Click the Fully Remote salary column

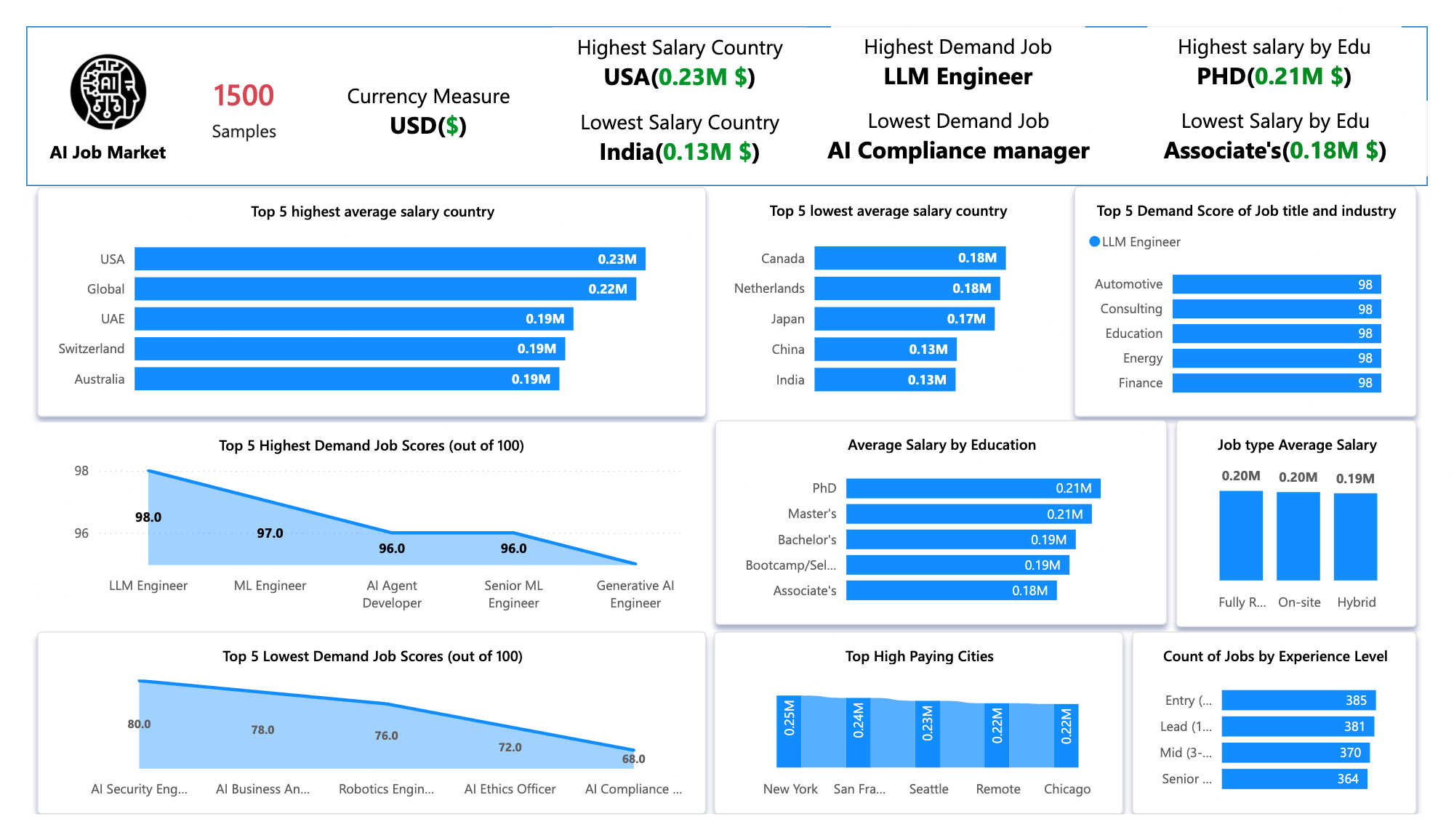(1240, 536)
